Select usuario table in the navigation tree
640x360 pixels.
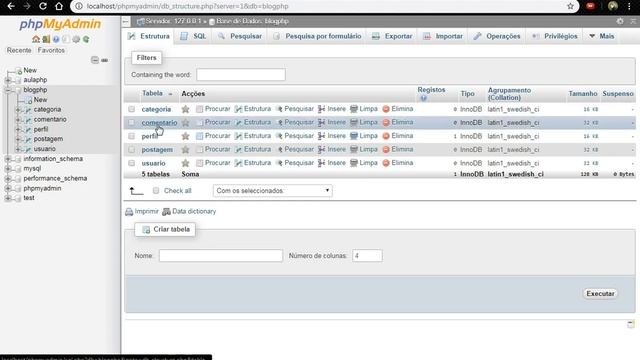(x=44, y=149)
